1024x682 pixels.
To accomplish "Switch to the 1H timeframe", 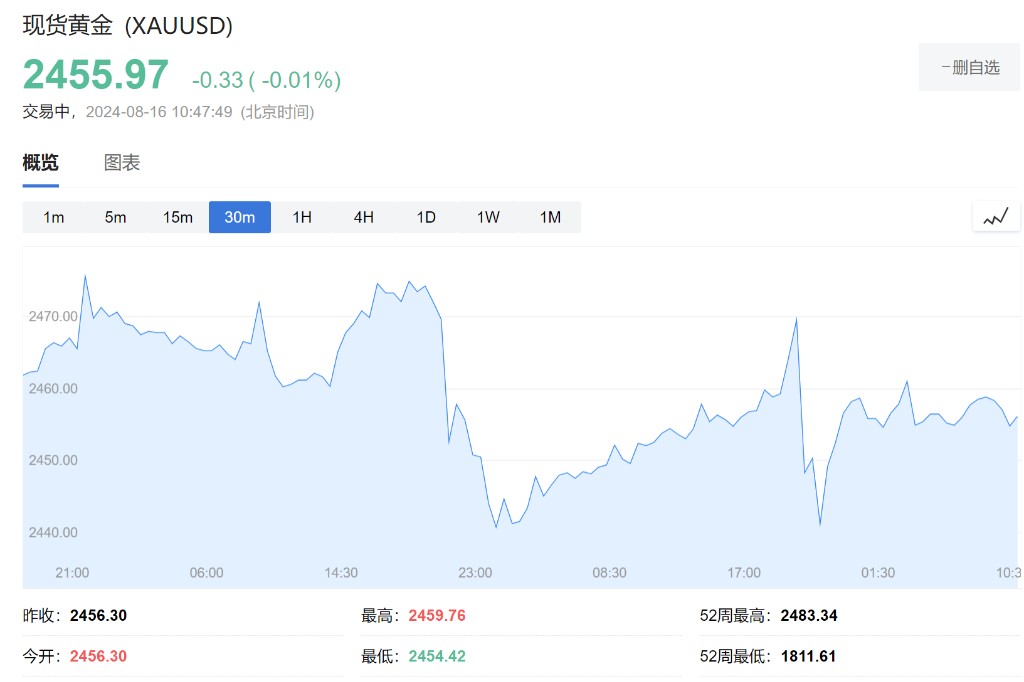I will tap(302, 217).
